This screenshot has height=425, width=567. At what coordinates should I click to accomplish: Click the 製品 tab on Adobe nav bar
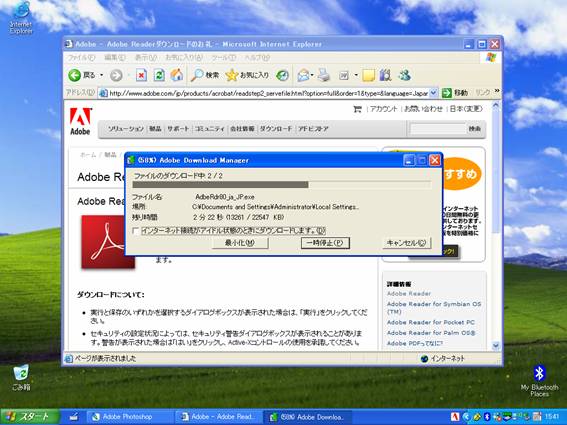pyautogui.click(x=155, y=129)
